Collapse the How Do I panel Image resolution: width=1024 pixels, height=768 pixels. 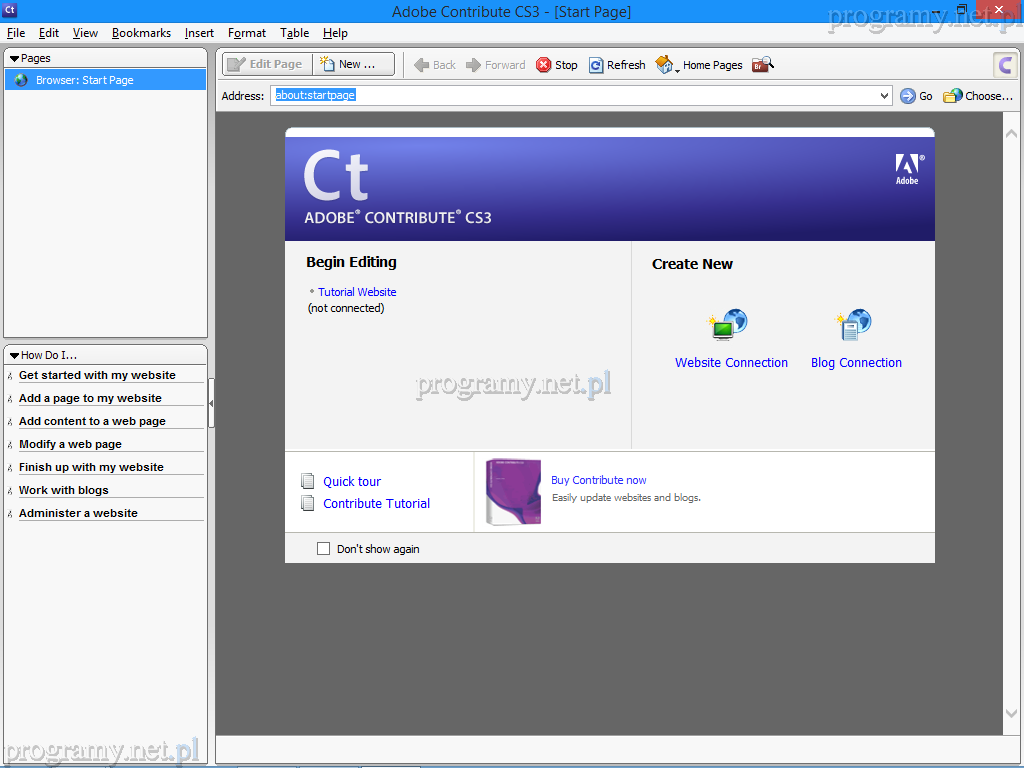pyautogui.click(x=14, y=355)
